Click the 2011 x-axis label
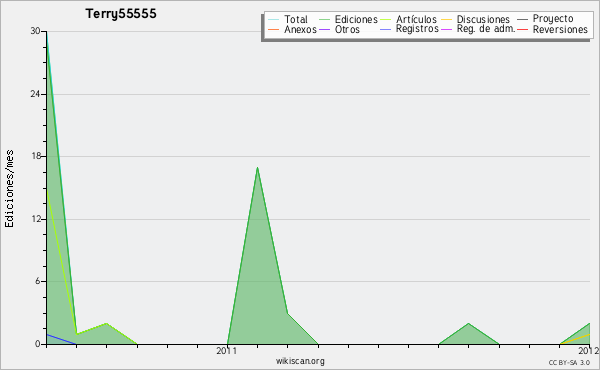Image resolution: width=600 pixels, height=370 pixels. point(227,350)
